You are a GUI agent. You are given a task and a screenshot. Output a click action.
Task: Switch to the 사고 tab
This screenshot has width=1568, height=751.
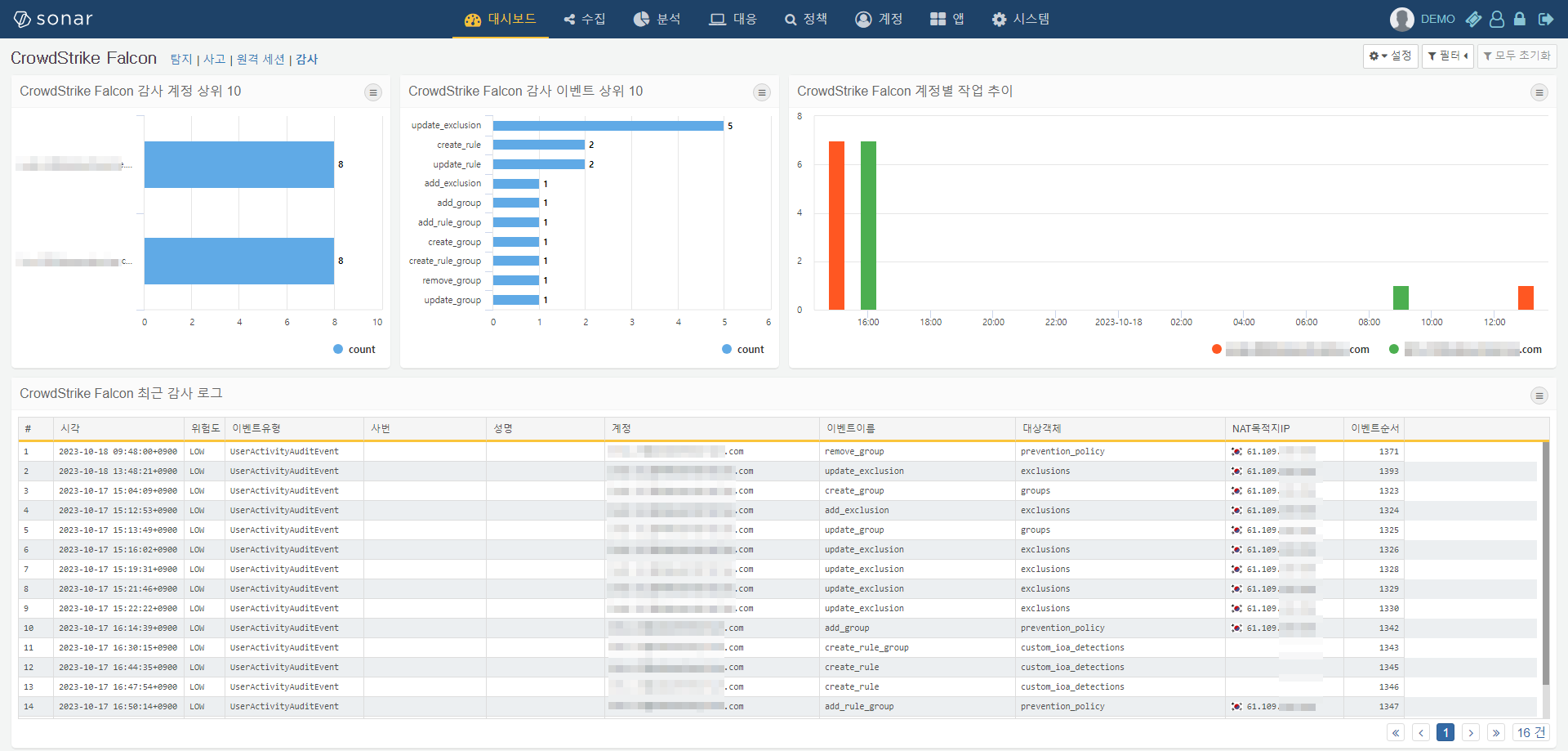pyautogui.click(x=214, y=59)
